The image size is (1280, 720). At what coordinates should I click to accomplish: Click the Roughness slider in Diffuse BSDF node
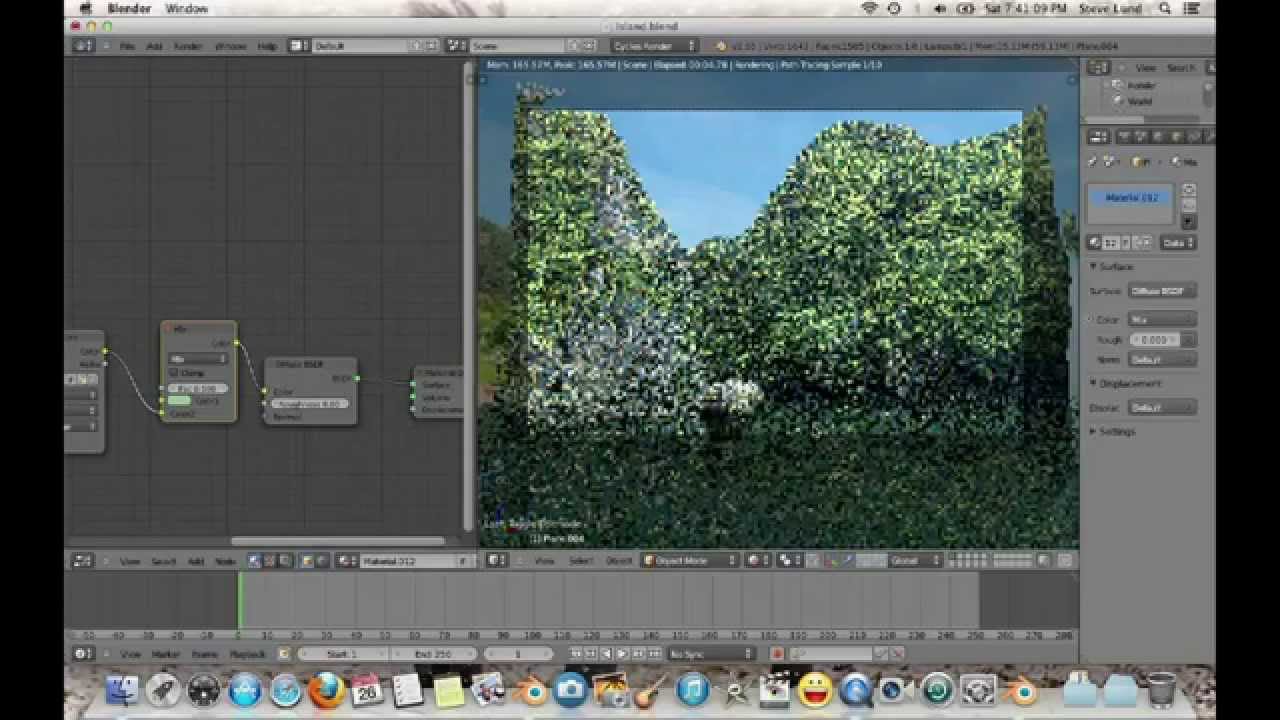click(310, 404)
